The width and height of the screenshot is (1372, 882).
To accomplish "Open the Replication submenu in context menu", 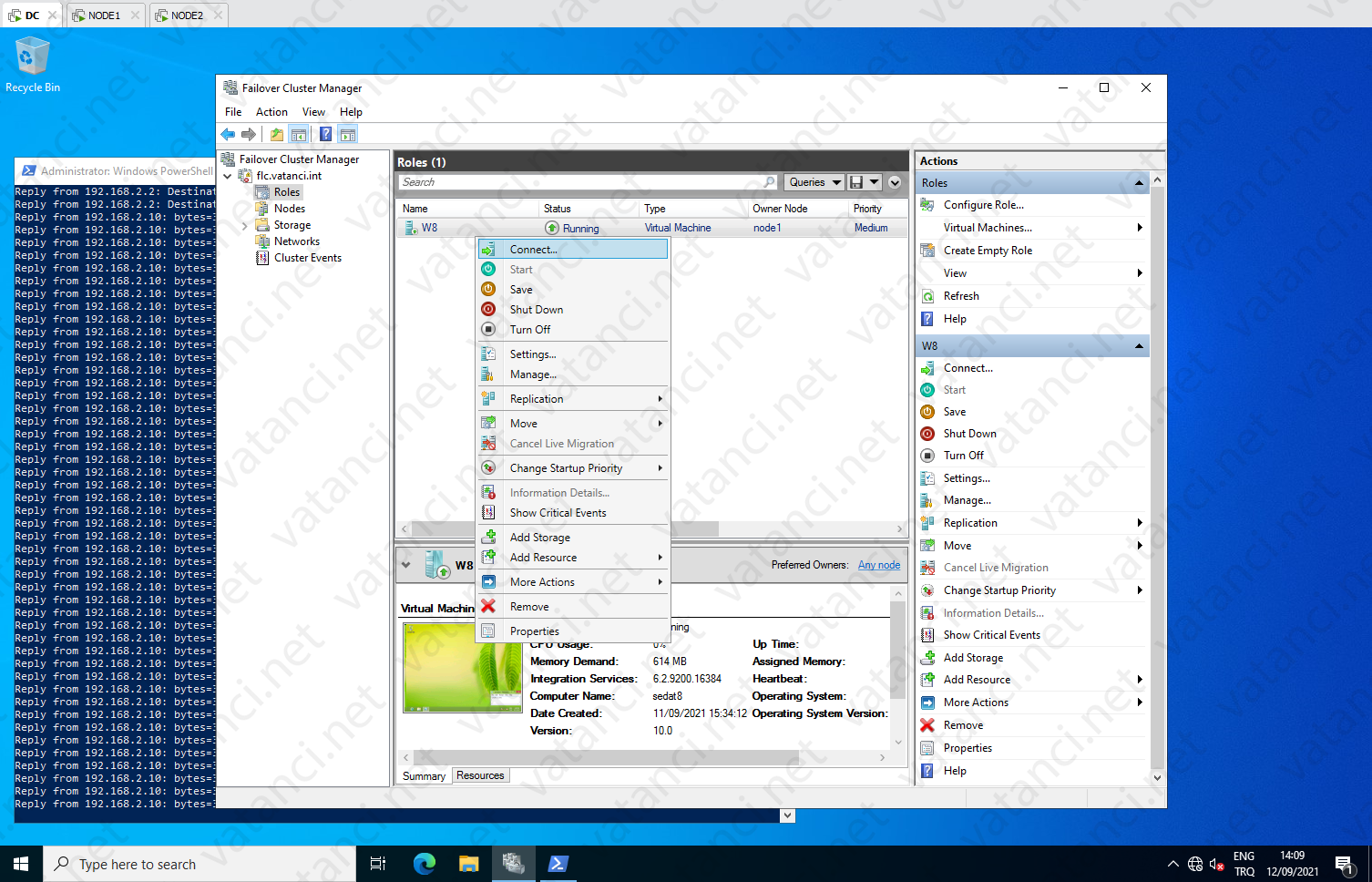I will (573, 399).
